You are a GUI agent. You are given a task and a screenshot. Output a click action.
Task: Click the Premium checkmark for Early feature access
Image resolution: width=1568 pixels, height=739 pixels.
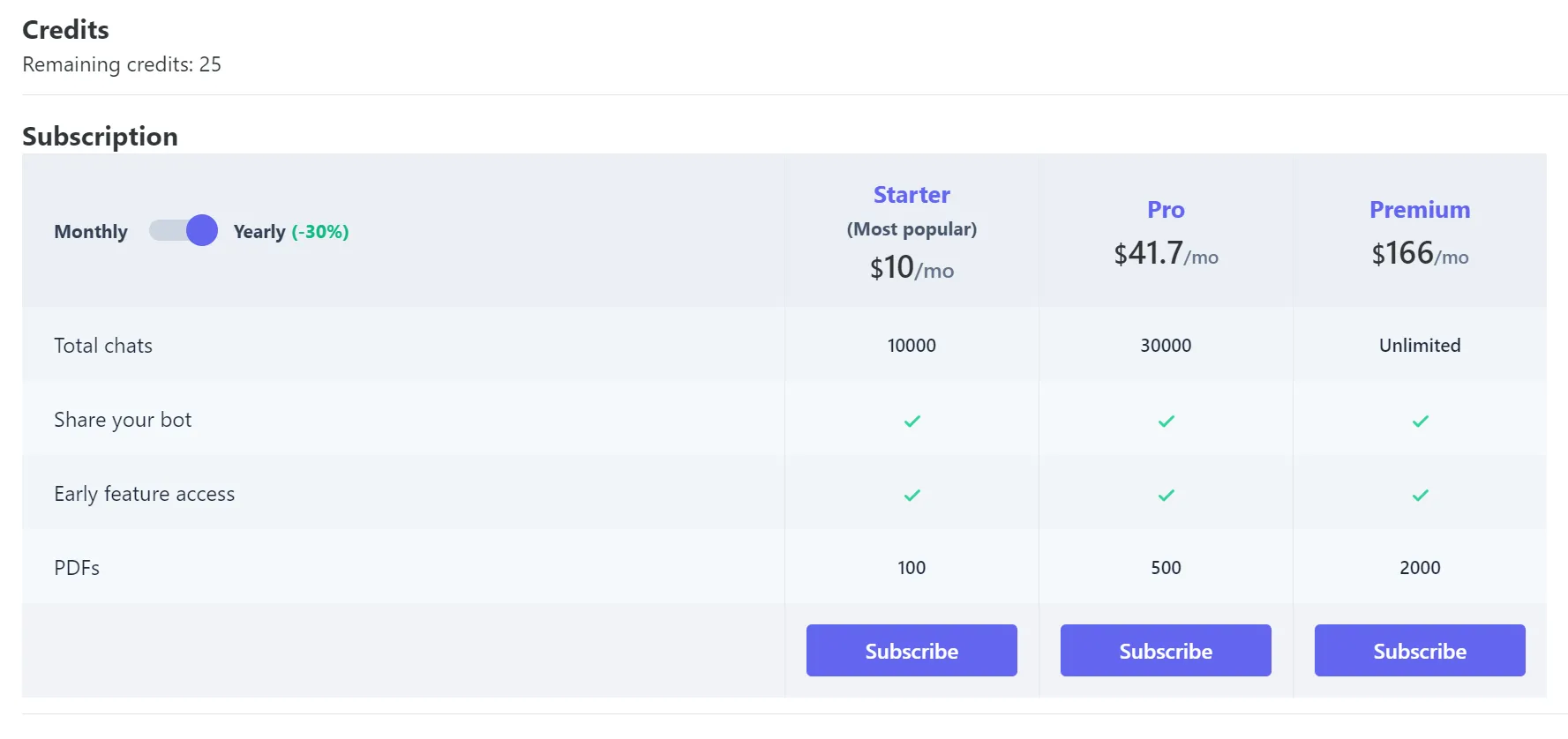(x=1420, y=495)
